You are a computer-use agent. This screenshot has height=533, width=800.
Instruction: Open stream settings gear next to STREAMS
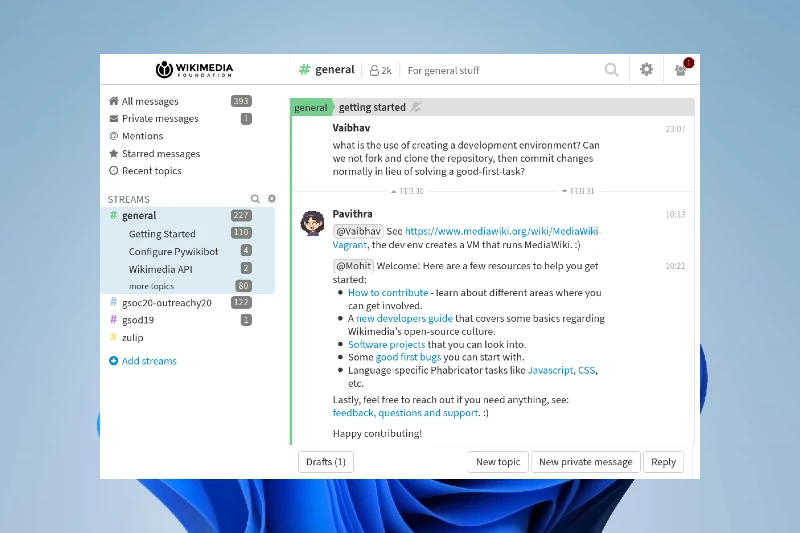tap(272, 198)
